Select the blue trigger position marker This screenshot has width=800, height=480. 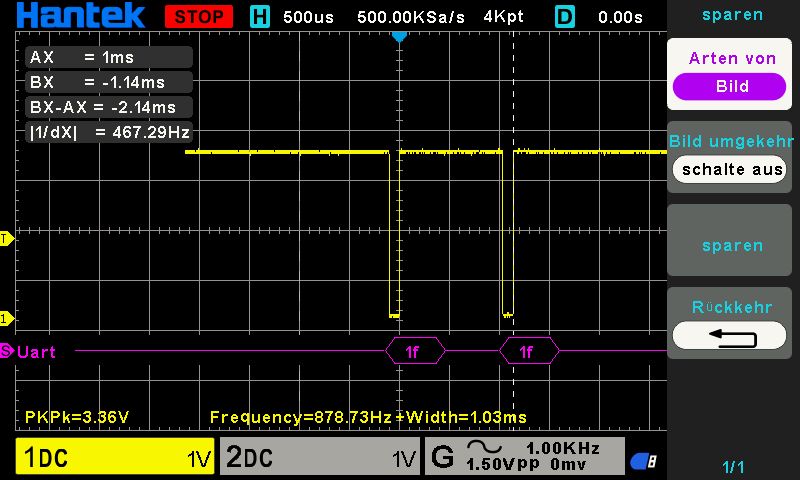[399, 37]
